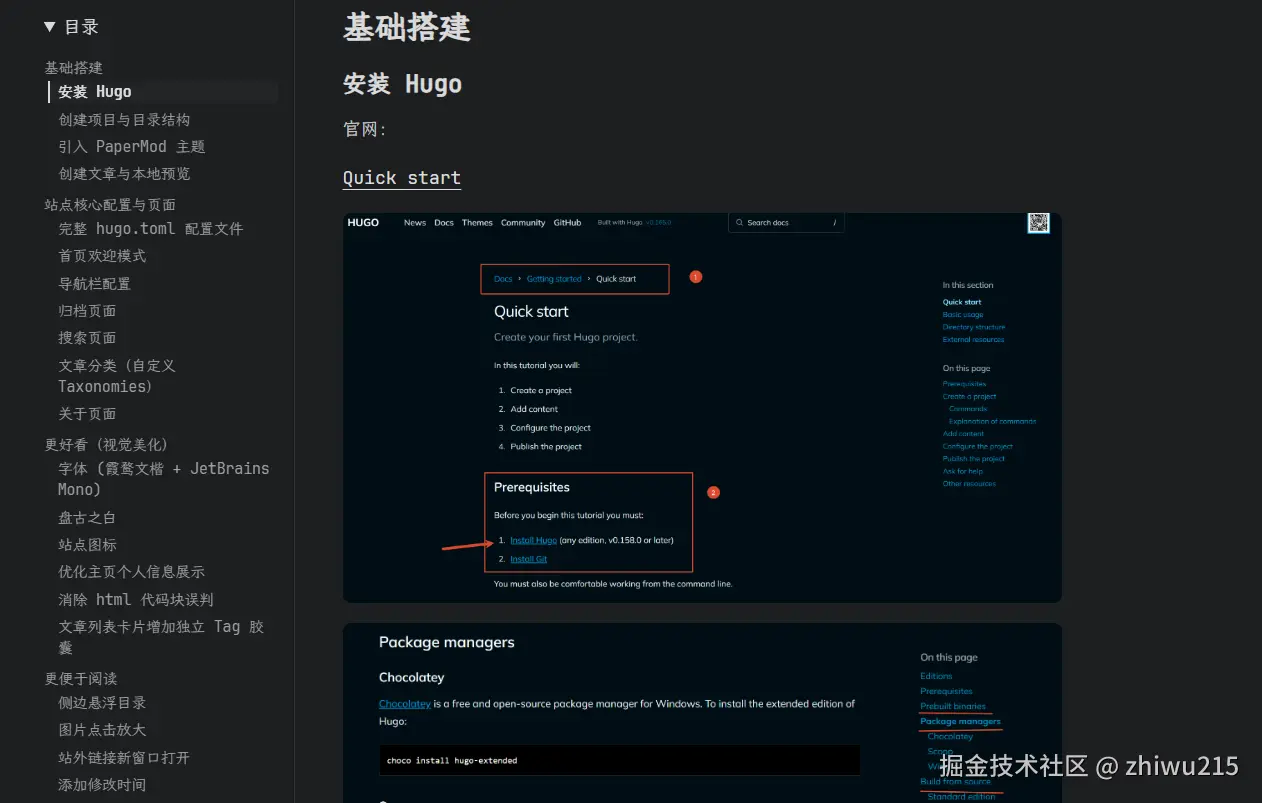This screenshot has width=1262, height=803.
Task: Jump to 站点核心配置与页面 section
Action: click(110, 205)
